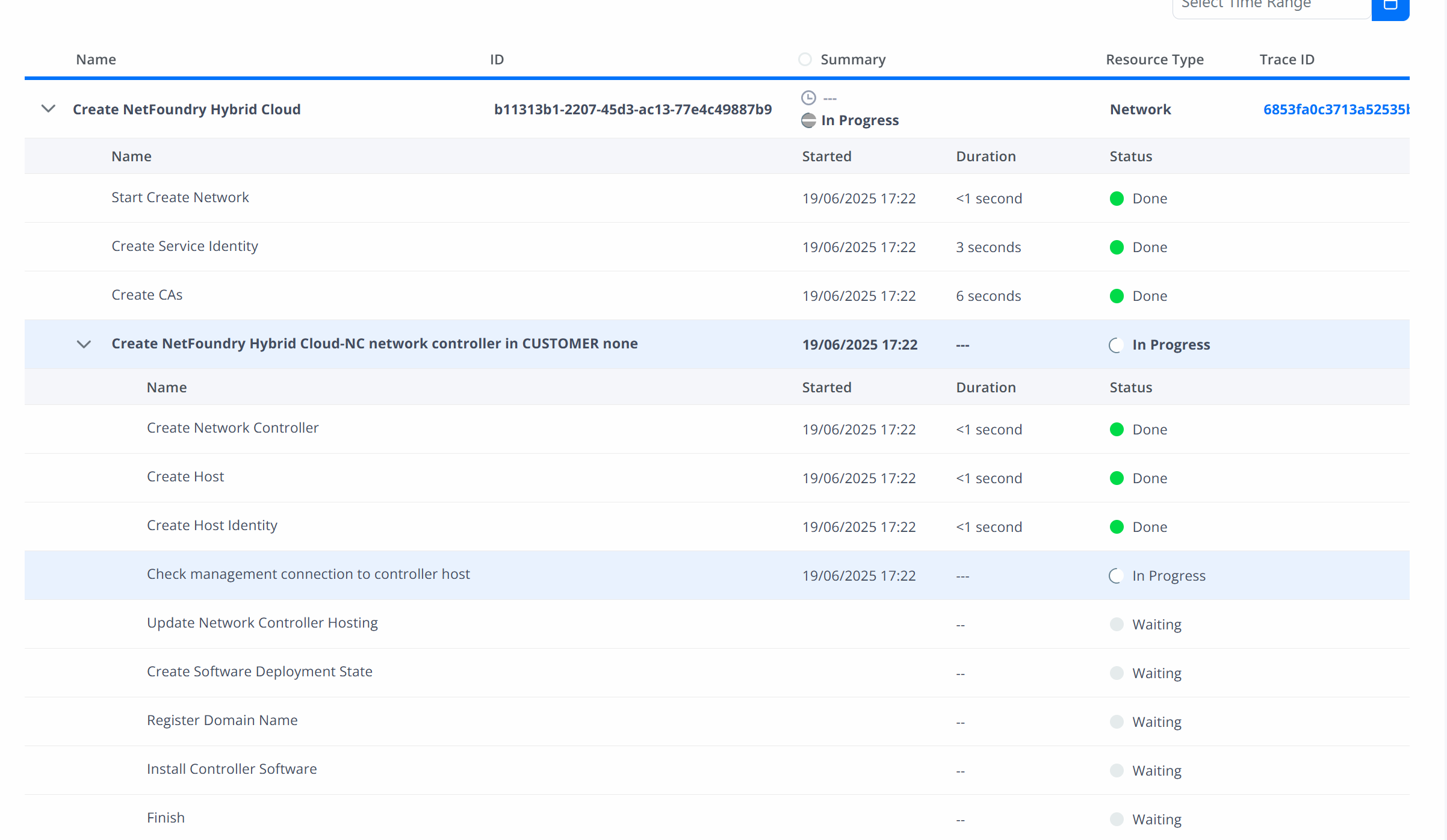Select the Start Create Network step

(x=180, y=197)
